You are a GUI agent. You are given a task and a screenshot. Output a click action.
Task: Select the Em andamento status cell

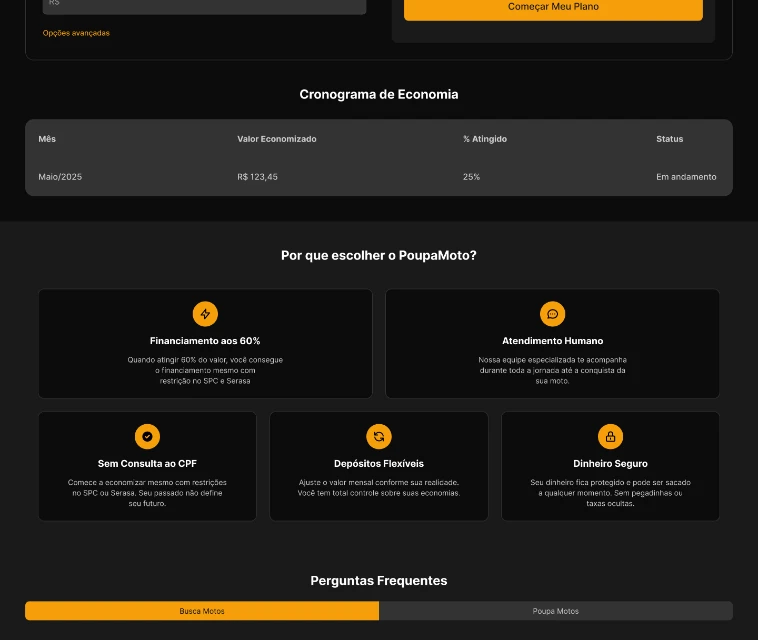click(686, 177)
